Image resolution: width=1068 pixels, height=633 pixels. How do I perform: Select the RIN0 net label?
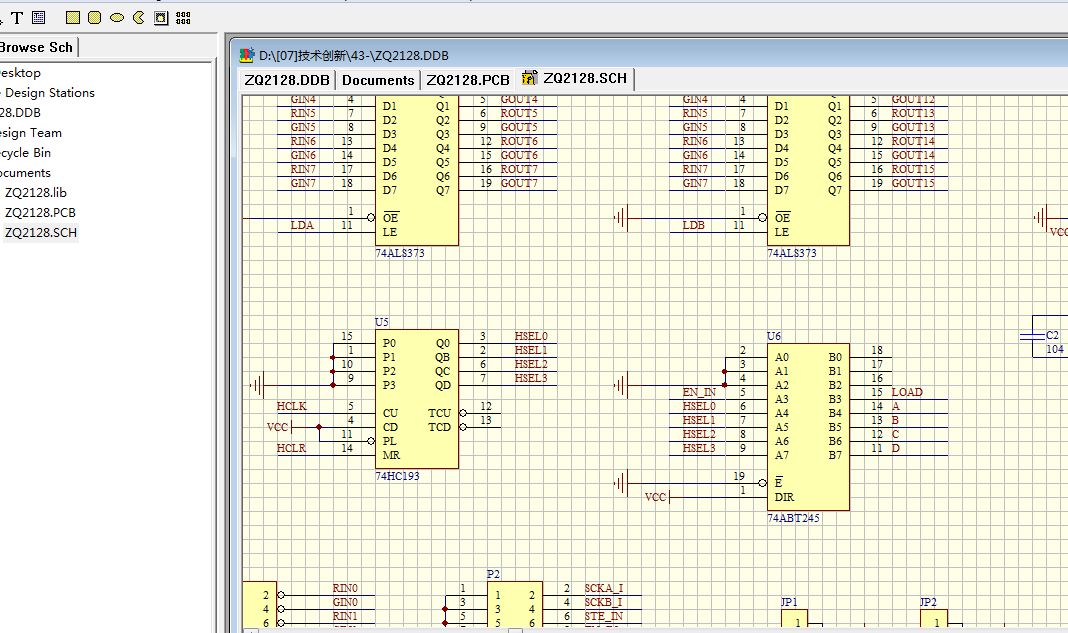coord(345,588)
